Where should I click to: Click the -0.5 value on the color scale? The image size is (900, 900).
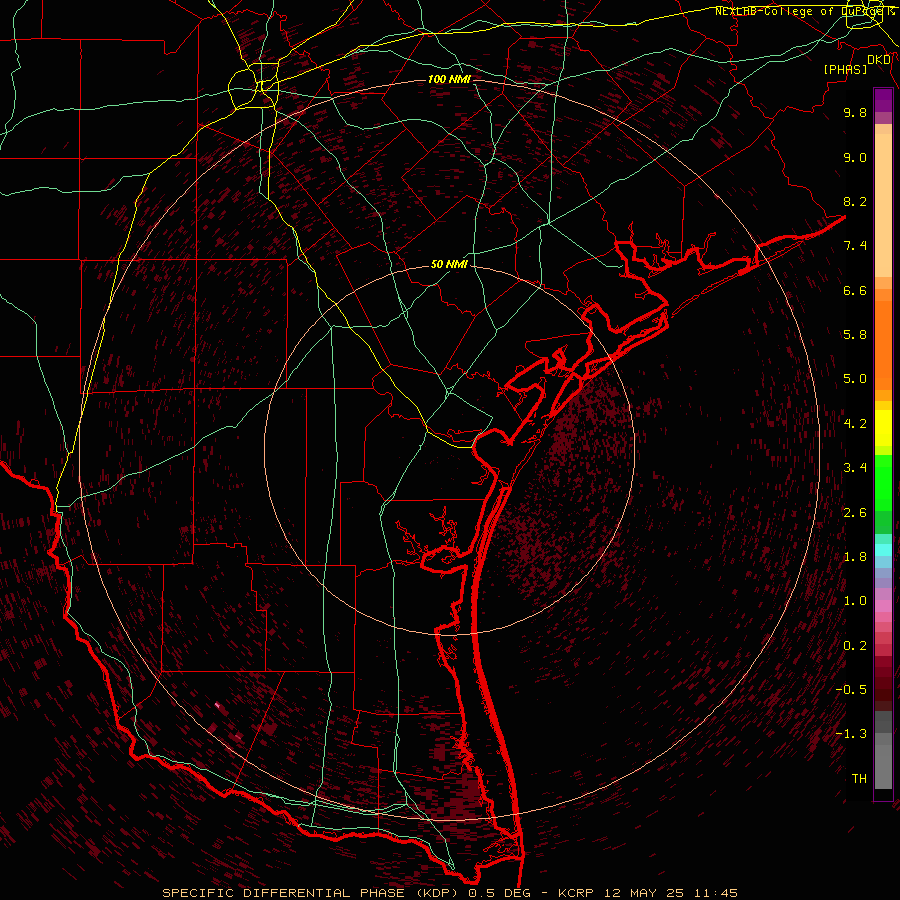click(851, 690)
